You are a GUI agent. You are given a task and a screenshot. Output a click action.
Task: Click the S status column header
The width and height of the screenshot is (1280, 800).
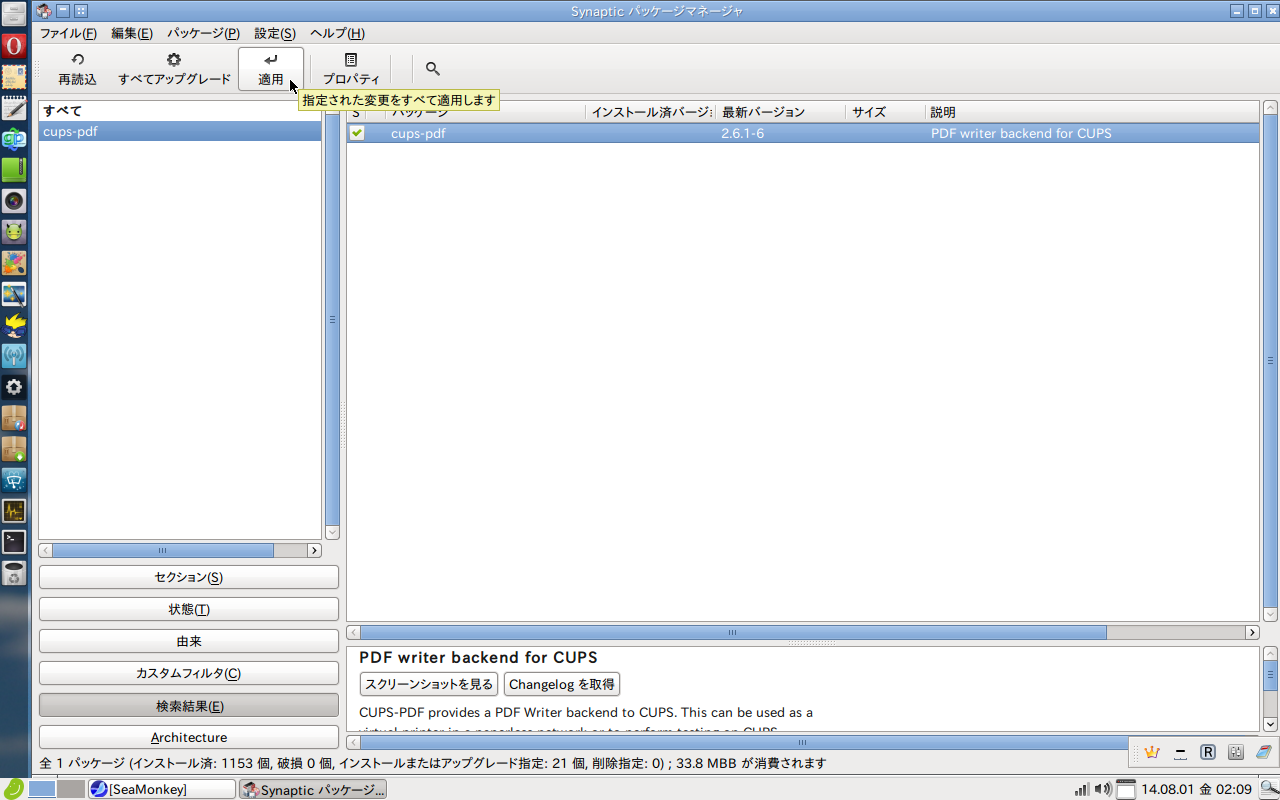coord(356,112)
